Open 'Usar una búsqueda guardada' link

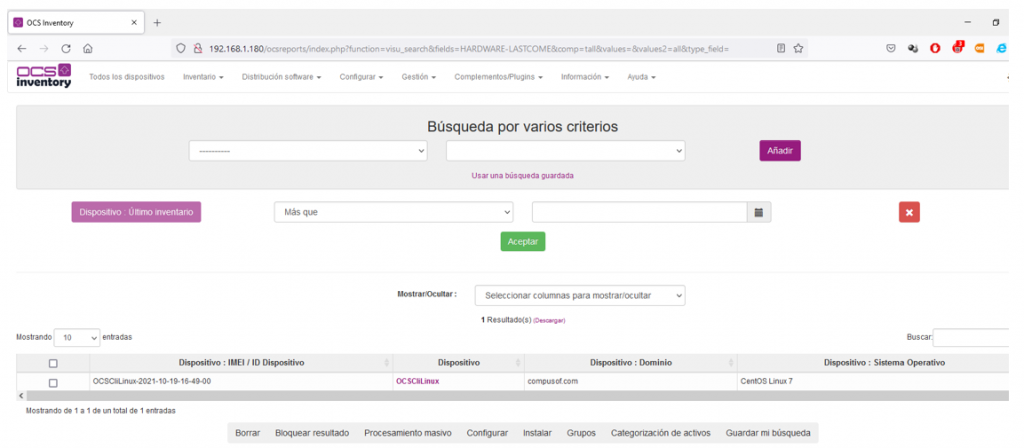pyautogui.click(x=522, y=176)
